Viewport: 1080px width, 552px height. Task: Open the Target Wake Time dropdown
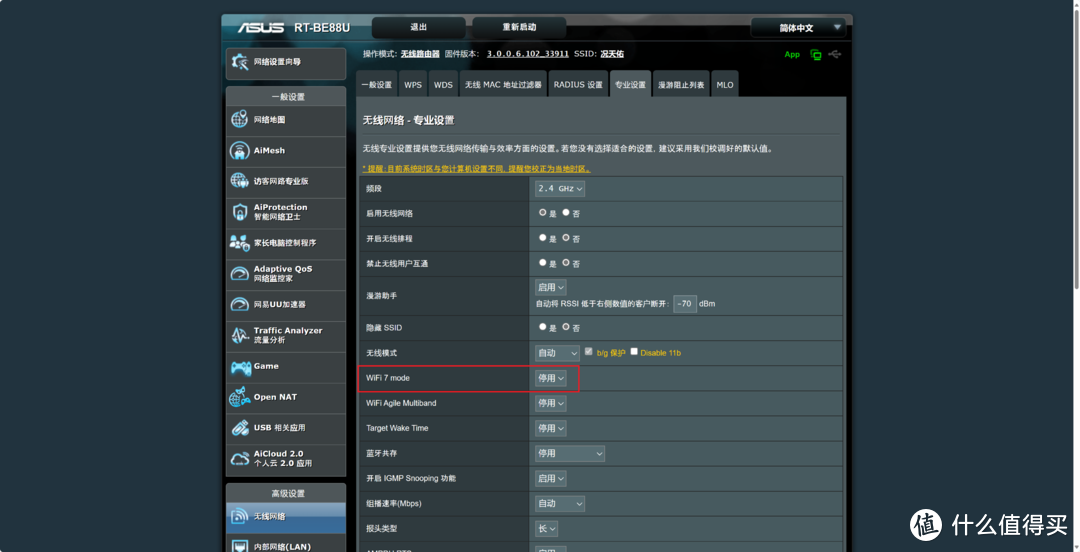click(x=550, y=428)
